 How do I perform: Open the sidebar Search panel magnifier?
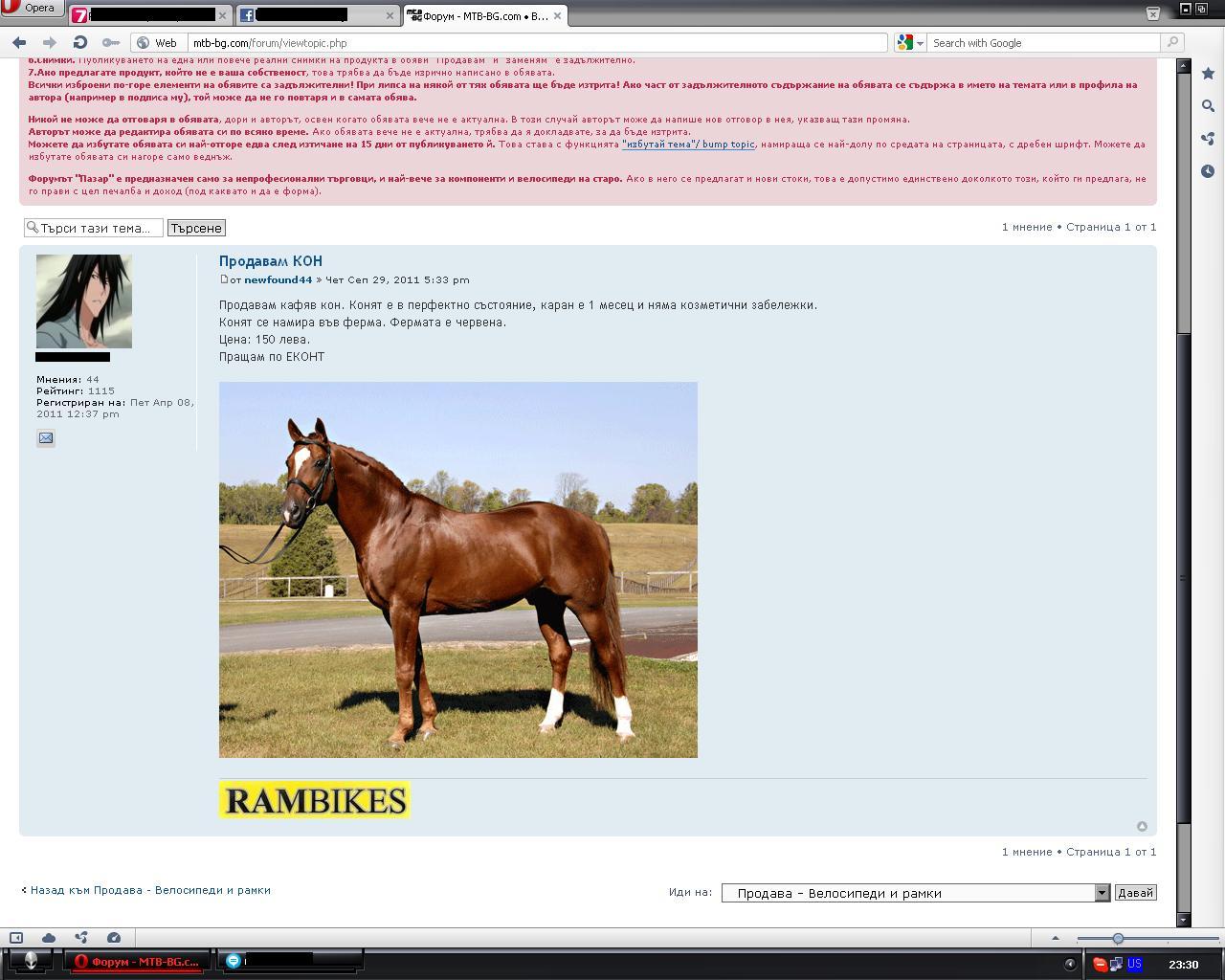(x=1208, y=106)
